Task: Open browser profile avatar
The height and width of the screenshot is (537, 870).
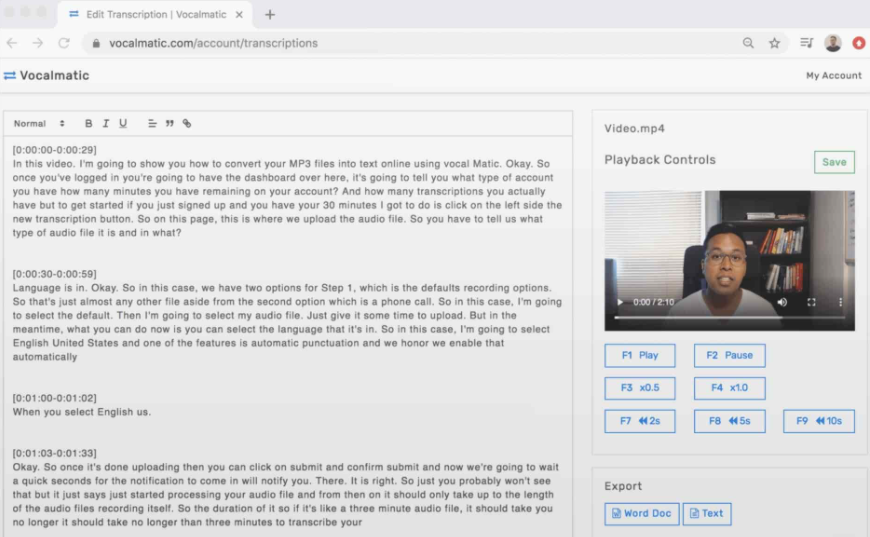Action: coord(832,43)
